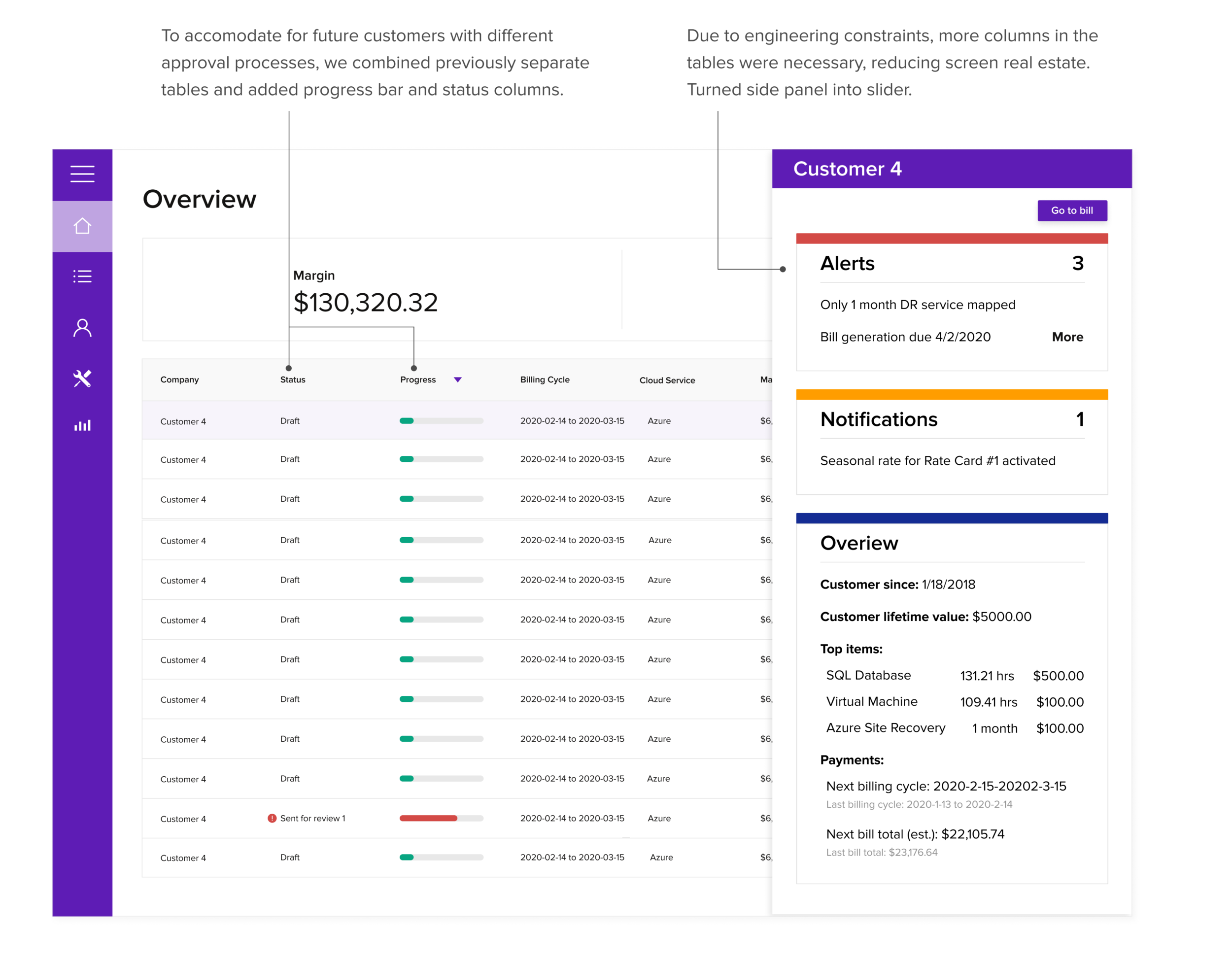Screen dimensions: 1232x966
Task: Select the Home icon in the sidebar
Action: click(82, 226)
